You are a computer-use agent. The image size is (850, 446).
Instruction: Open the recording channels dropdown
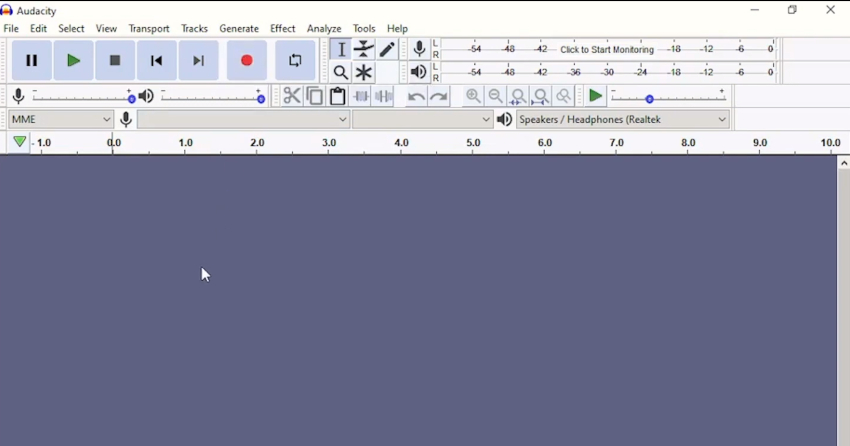[422, 119]
